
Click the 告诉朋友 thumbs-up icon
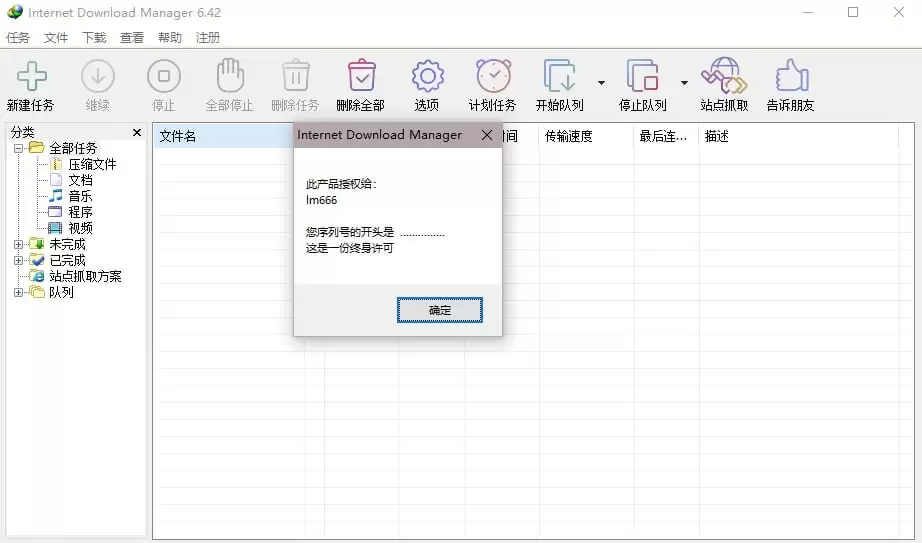pyautogui.click(x=791, y=75)
